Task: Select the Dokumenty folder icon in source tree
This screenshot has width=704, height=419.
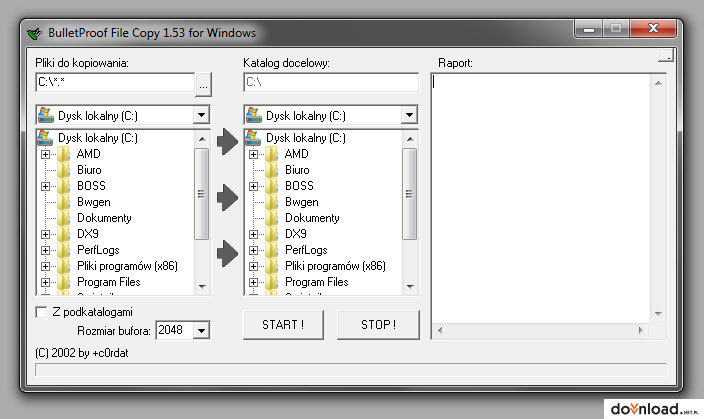Action: (x=63, y=218)
